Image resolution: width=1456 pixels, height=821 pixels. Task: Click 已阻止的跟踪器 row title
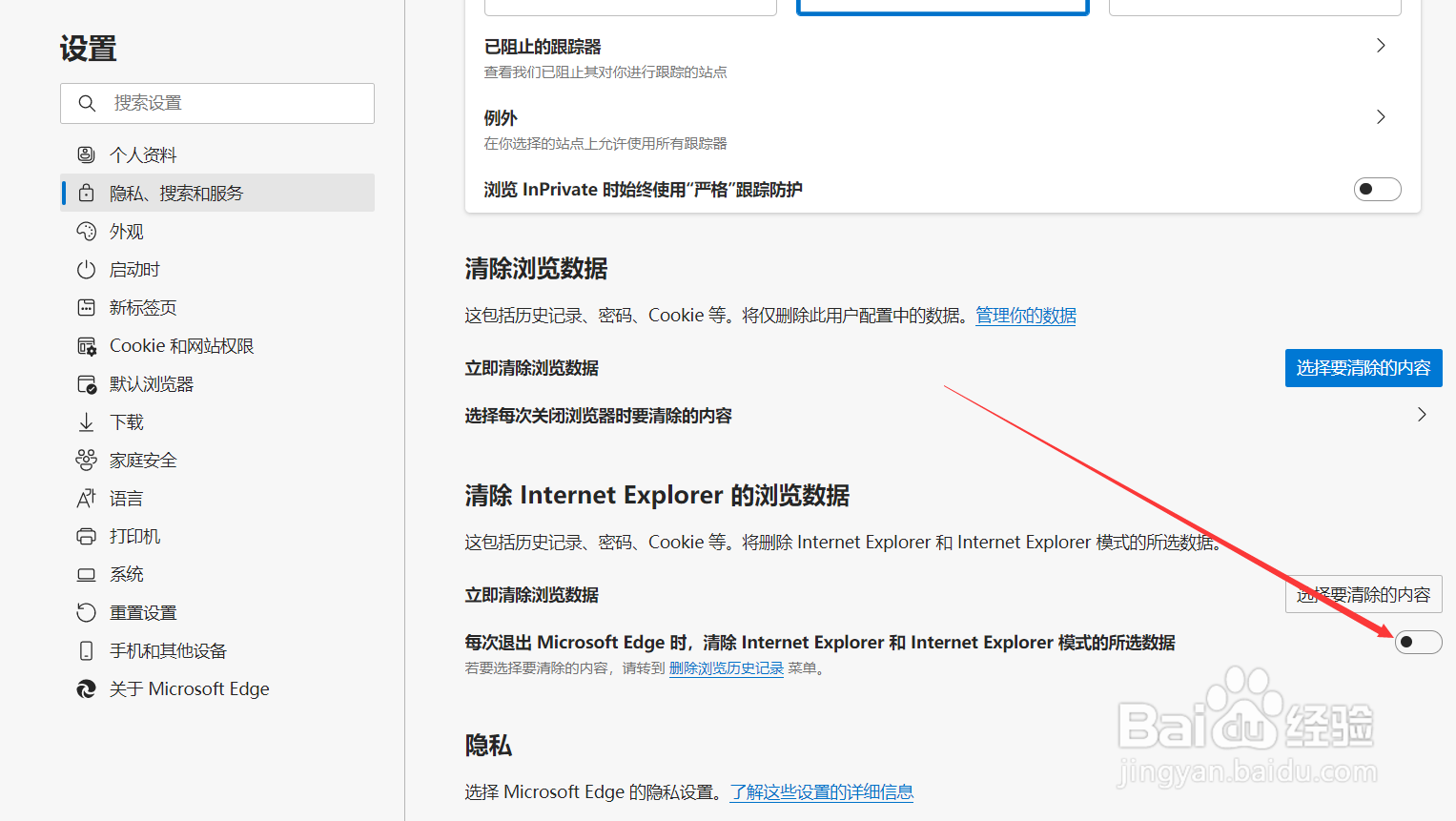pos(543,47)
